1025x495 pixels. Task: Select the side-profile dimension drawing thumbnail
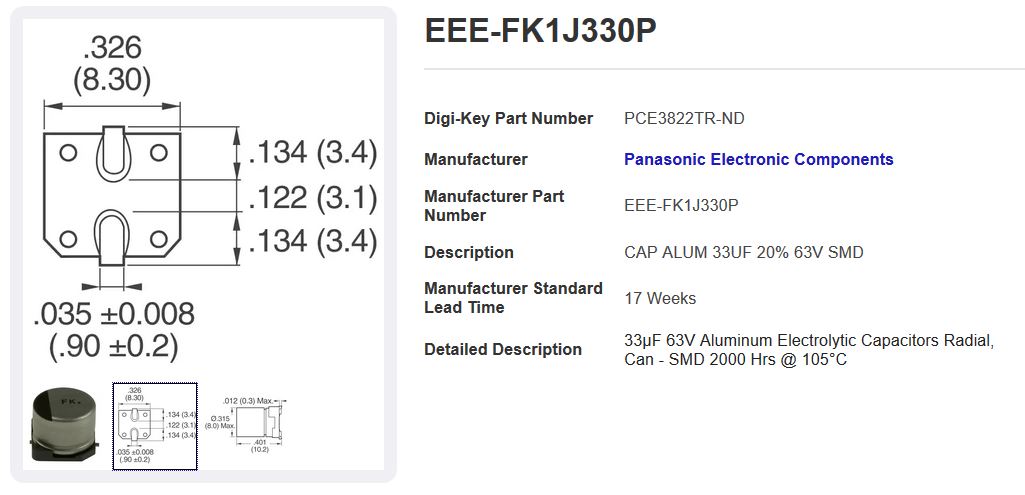pos(253,425)
